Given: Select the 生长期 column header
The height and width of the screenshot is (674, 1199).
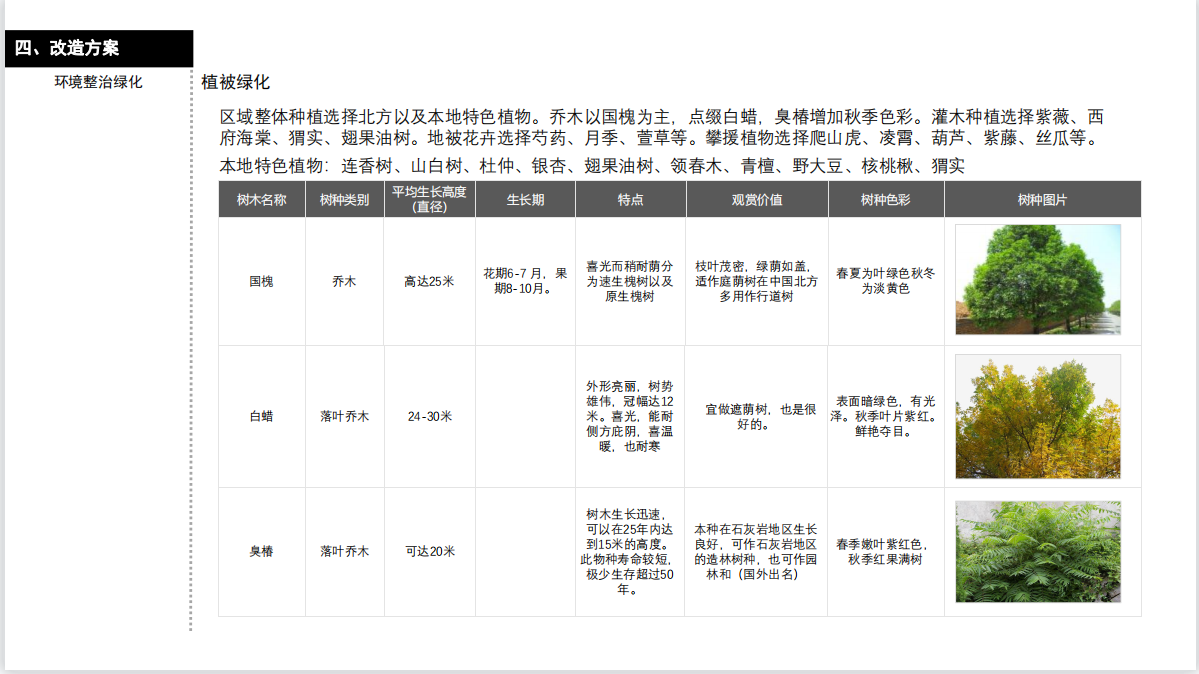Looking at the screenshot, I should pos(525,199).
